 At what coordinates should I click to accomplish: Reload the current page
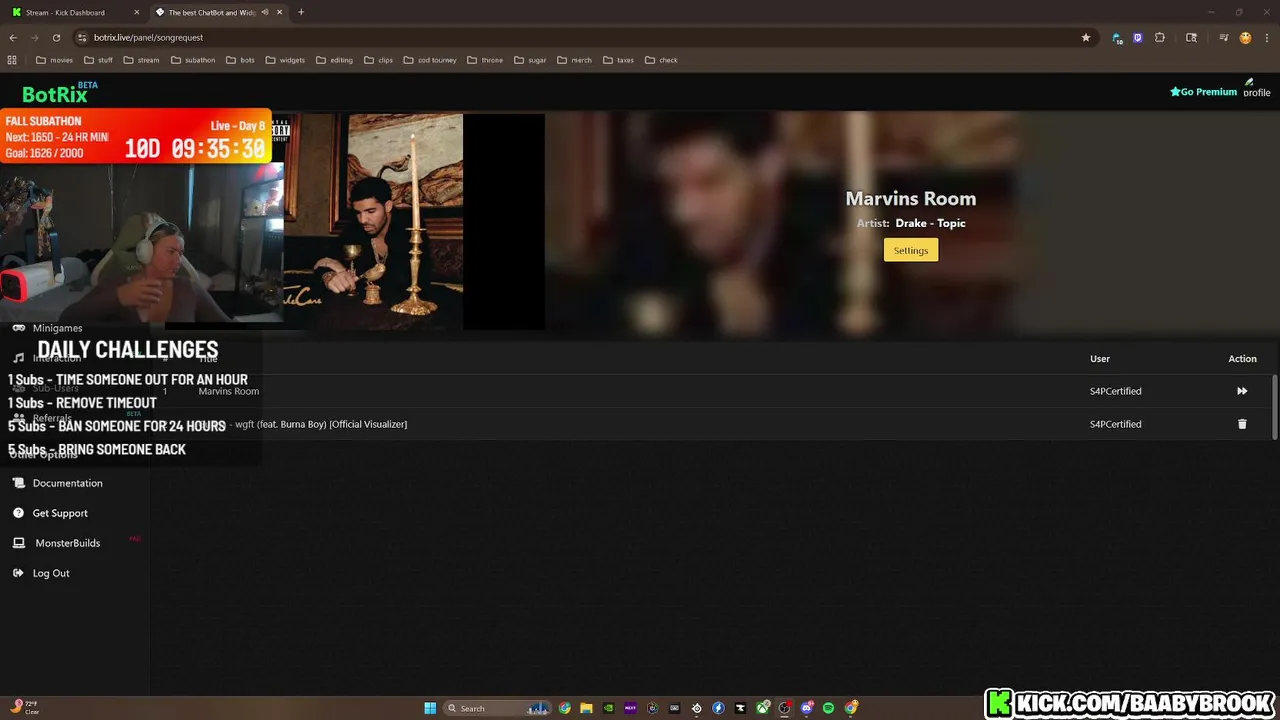pos(56,37)
